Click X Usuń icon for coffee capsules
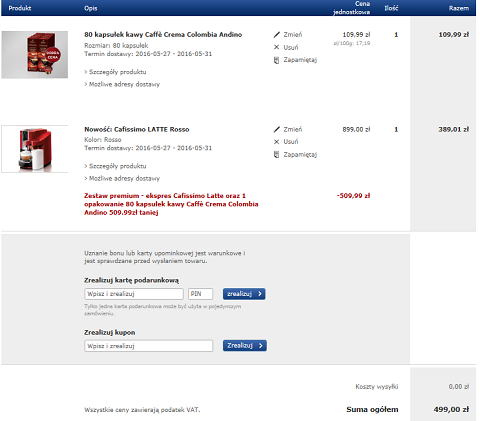This screenshot has width=480, height=421. [276, 47]
